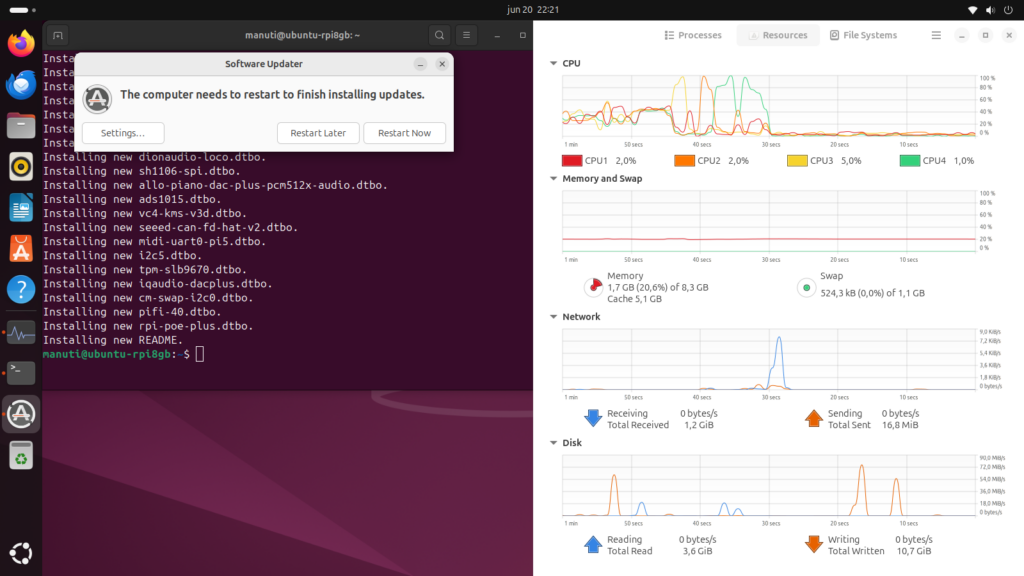Switch to the Processes tab
Viewport: 1024px width, 576px height.
(693, 35)
